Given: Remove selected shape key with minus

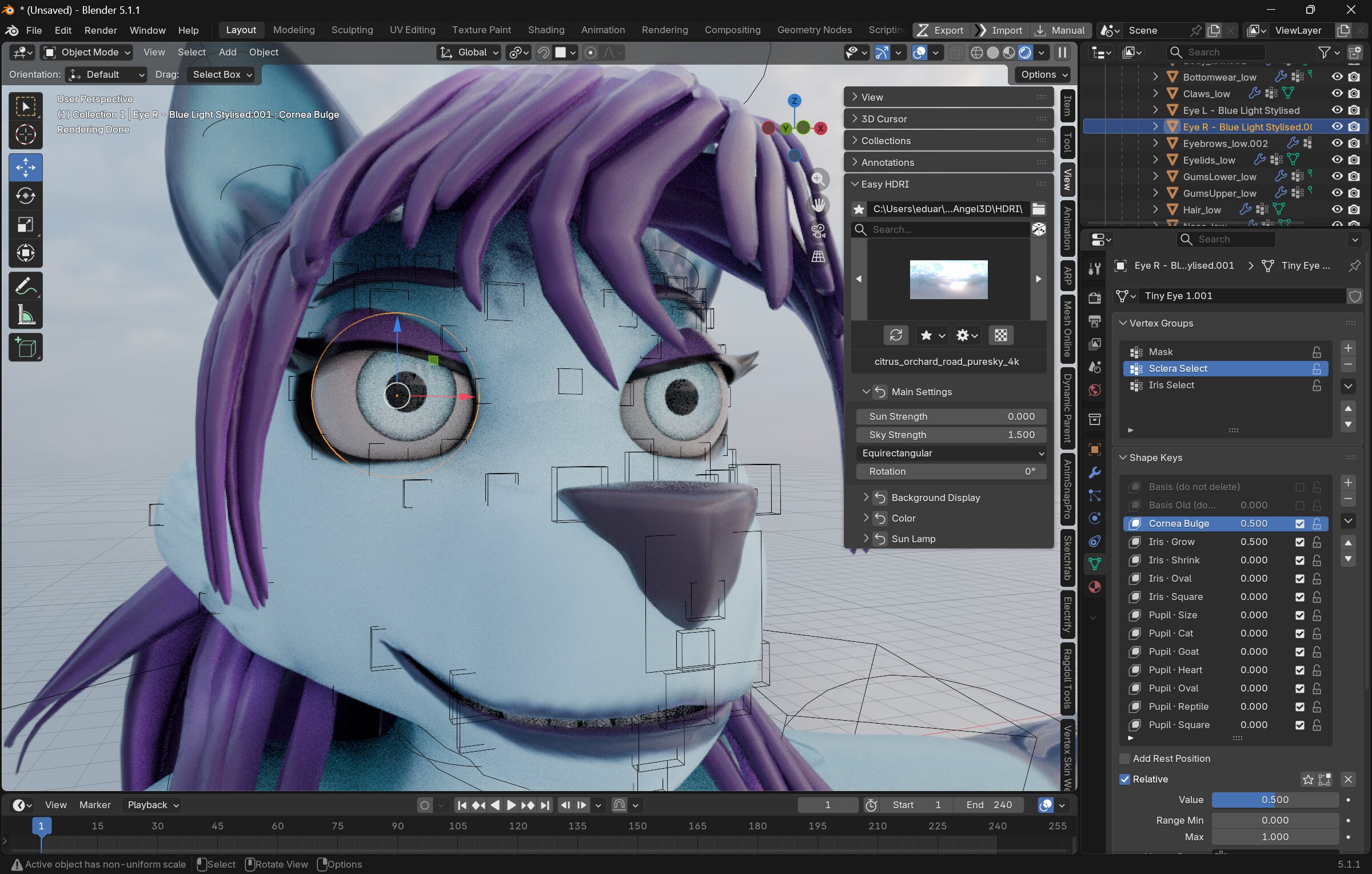Looking at the screenshot, I should (x=1348, y=499).
